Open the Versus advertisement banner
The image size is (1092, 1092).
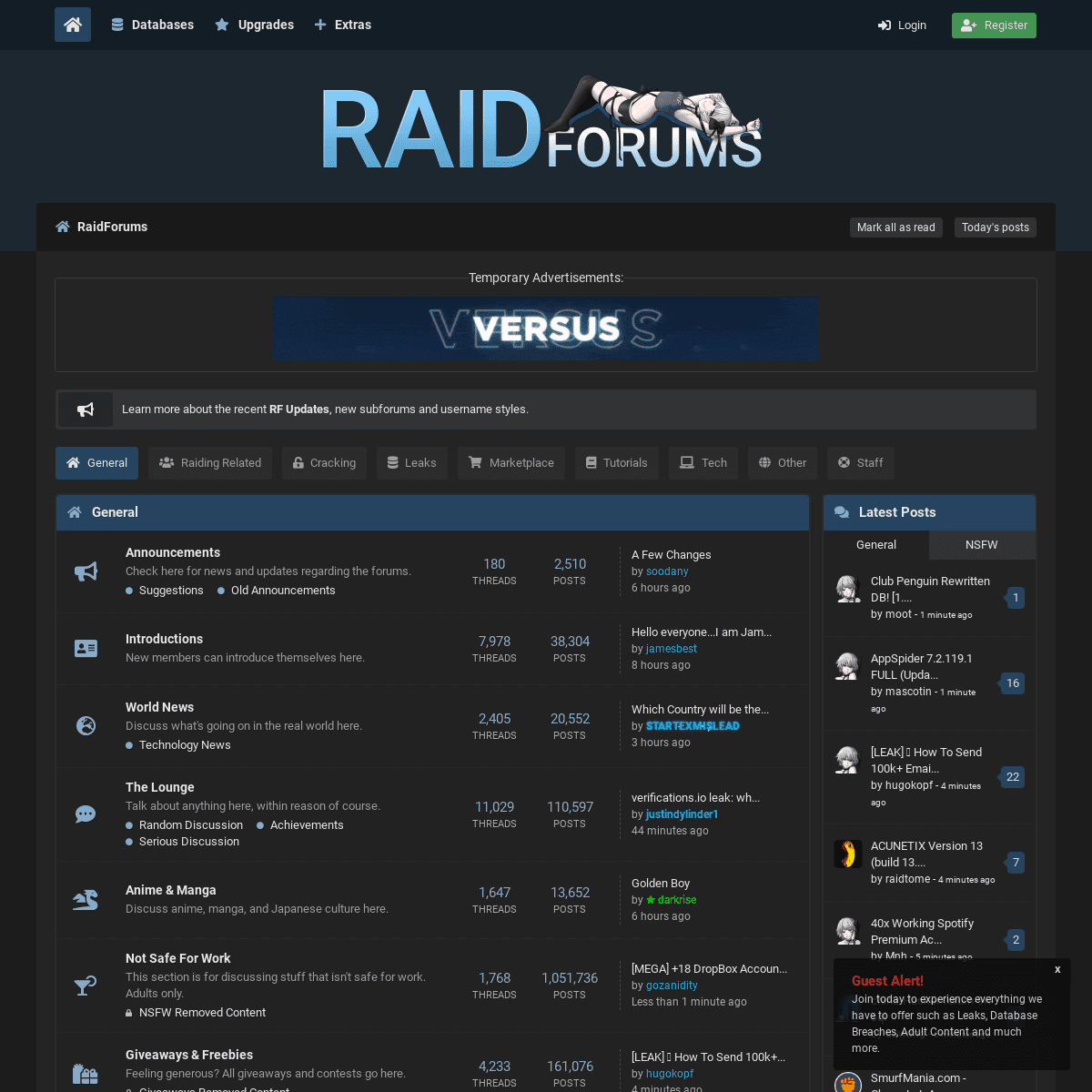pos(546,328)
